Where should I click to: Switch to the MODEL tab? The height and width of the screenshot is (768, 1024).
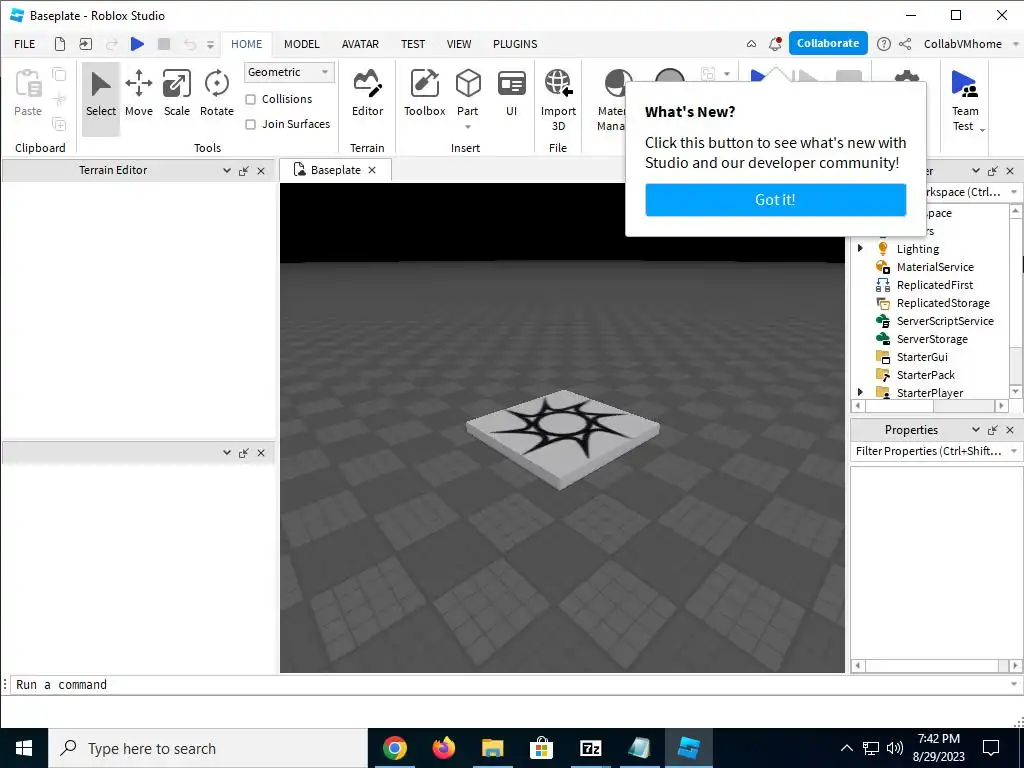pyautogui.click(x=302, y=44)
